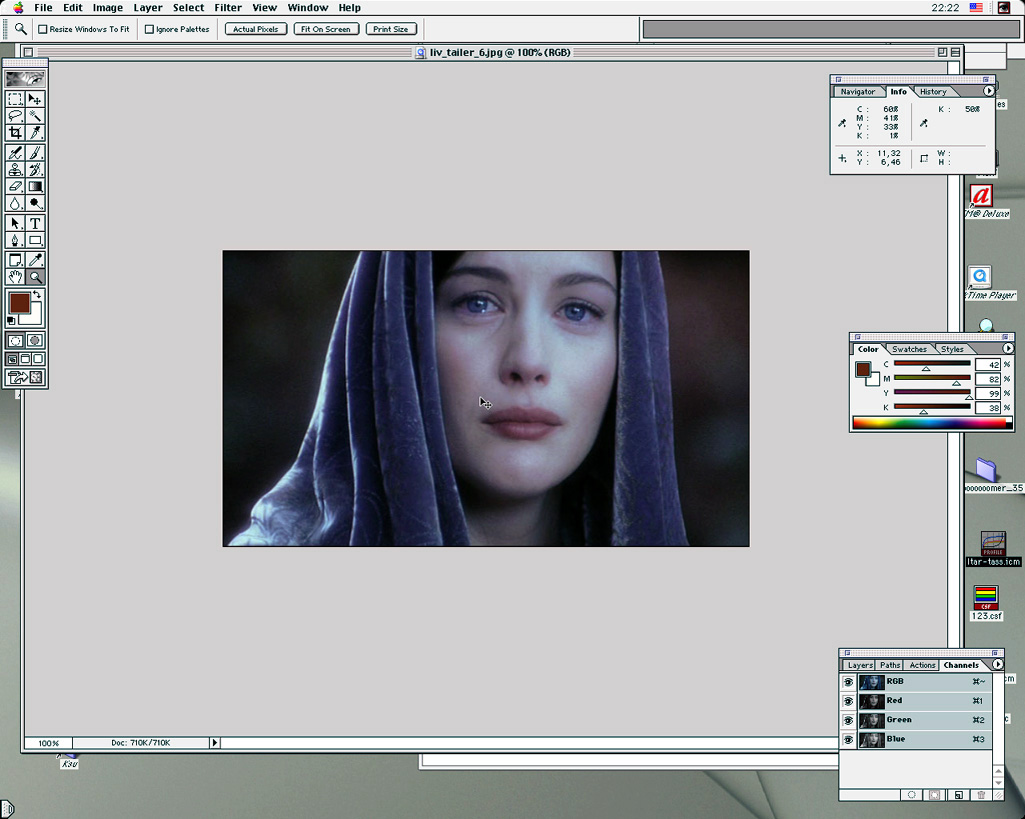The height and width of the screenshot is (819, 1025).
Task: Hide the Green channel eye
Action: [848, 720]
